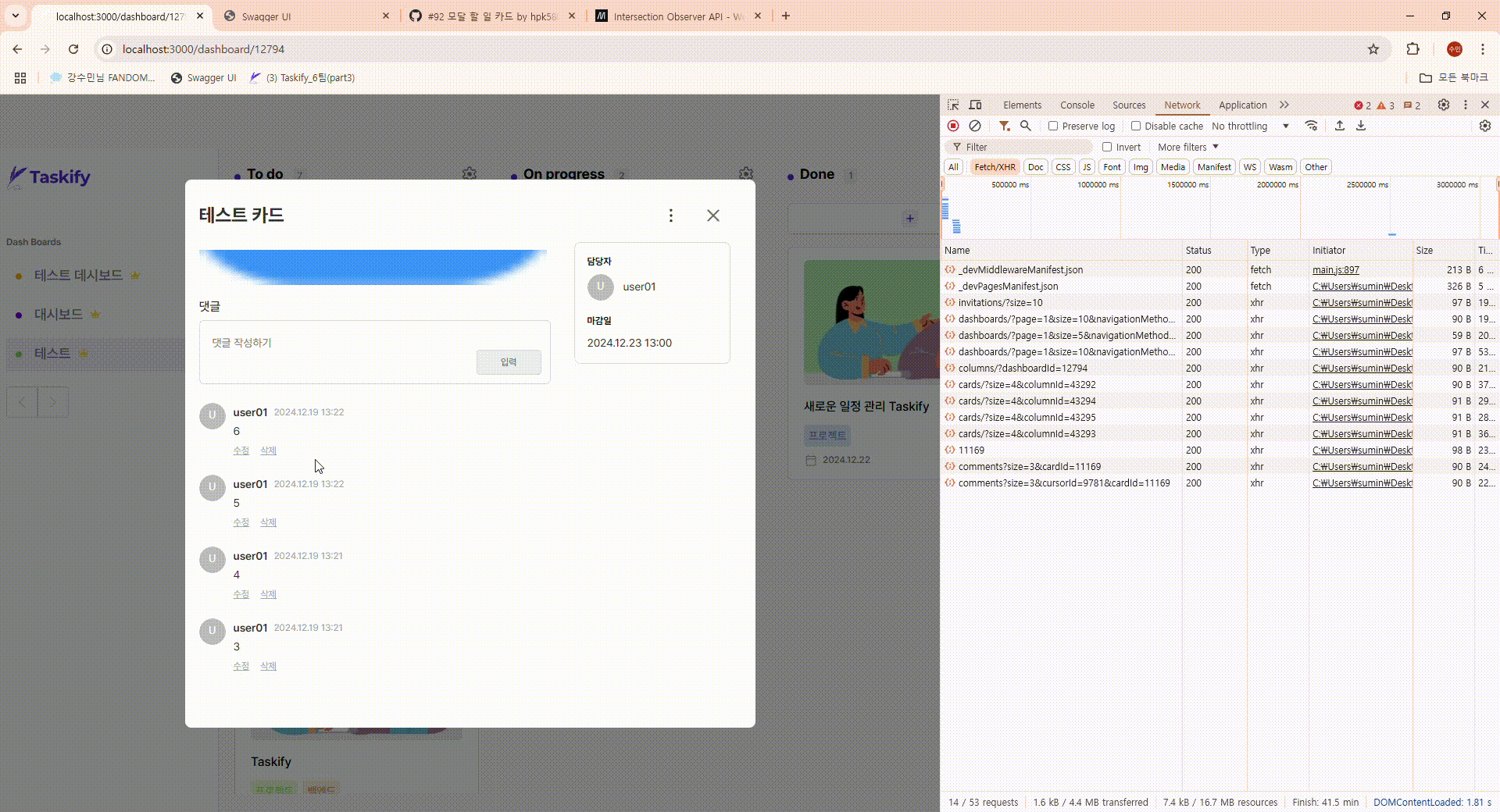Click 수정 on the comment '6'

click(241, 451)
